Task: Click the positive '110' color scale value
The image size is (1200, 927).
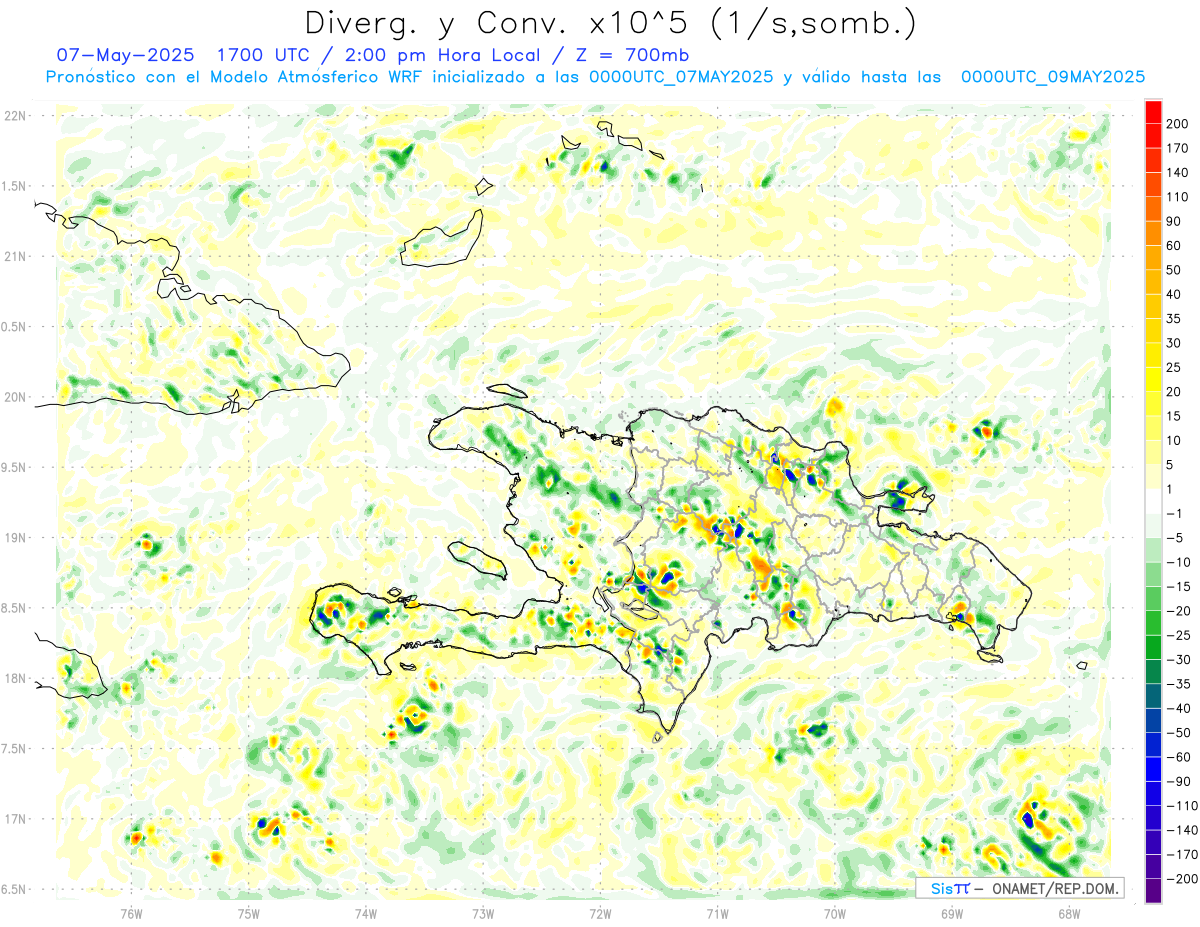Action: tap(1178, 197)
